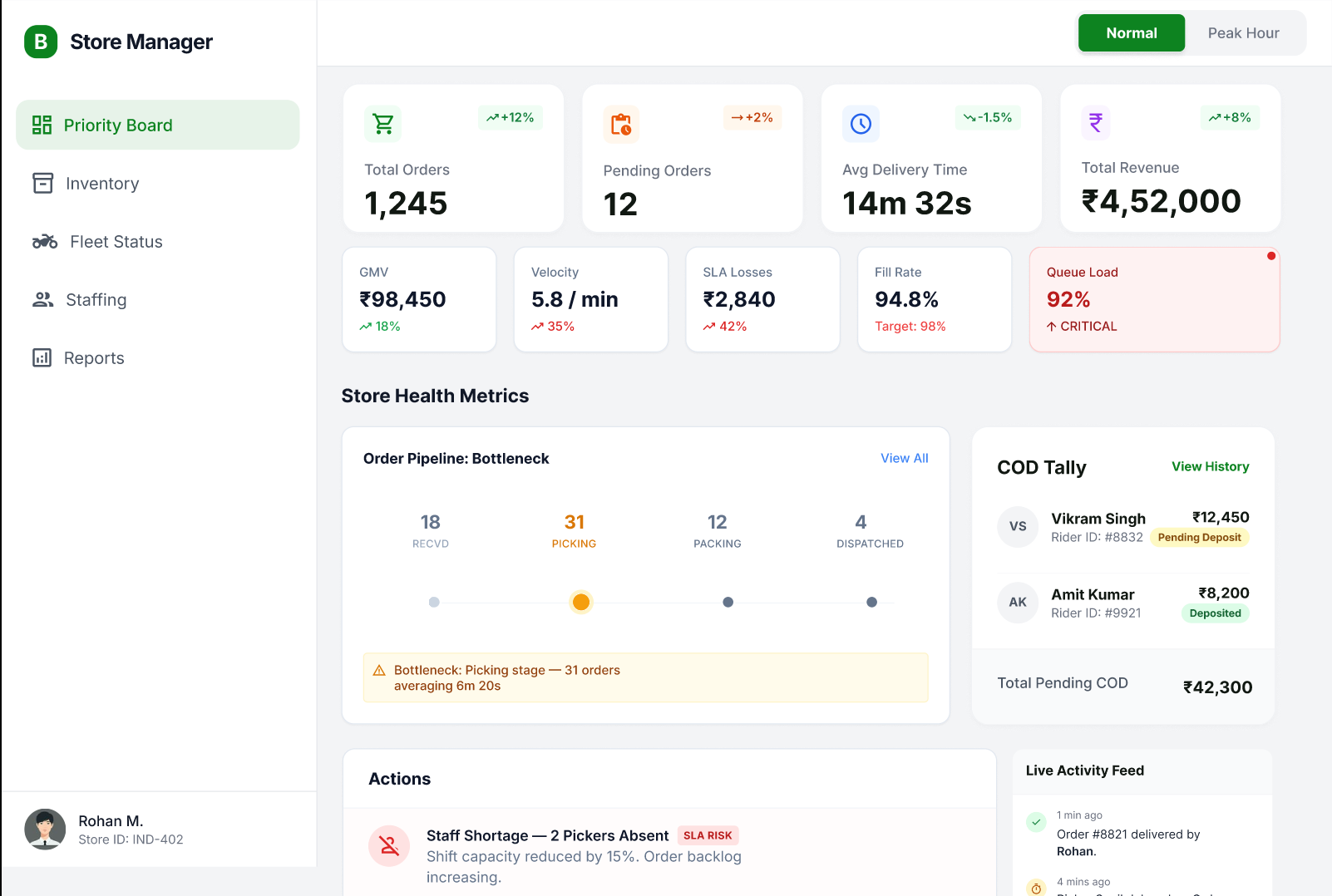Select the orange Picking stage marker
The height and width of the screenshot is (896, 1332).
581,602
